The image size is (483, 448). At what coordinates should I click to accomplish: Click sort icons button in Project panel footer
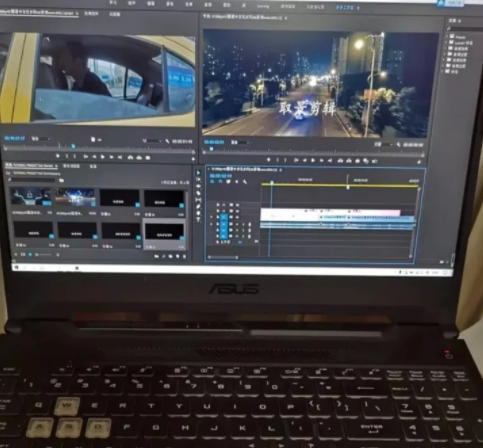pos(58,255)
